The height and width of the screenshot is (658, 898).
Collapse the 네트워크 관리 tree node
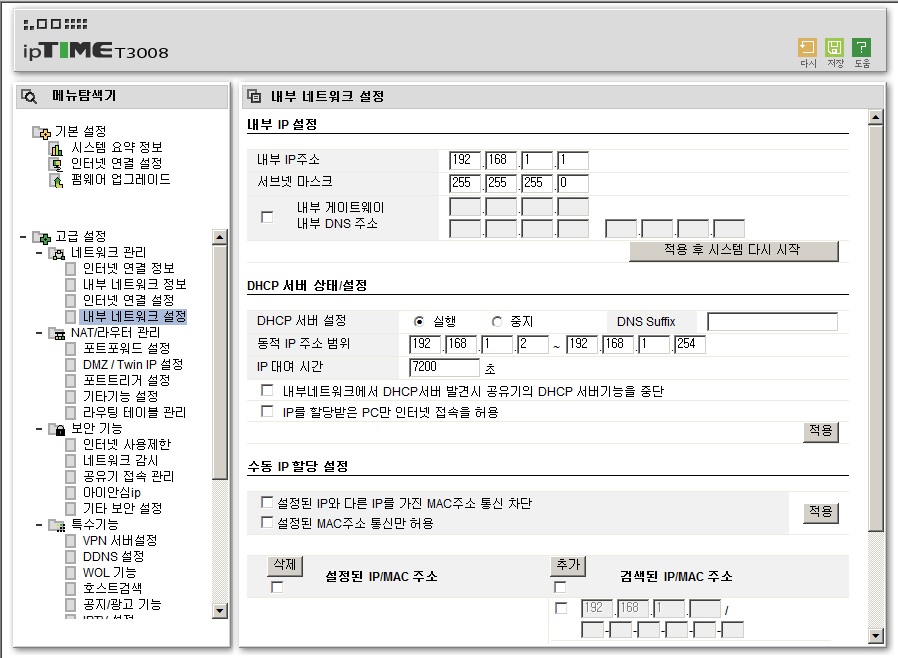[39, 253]
